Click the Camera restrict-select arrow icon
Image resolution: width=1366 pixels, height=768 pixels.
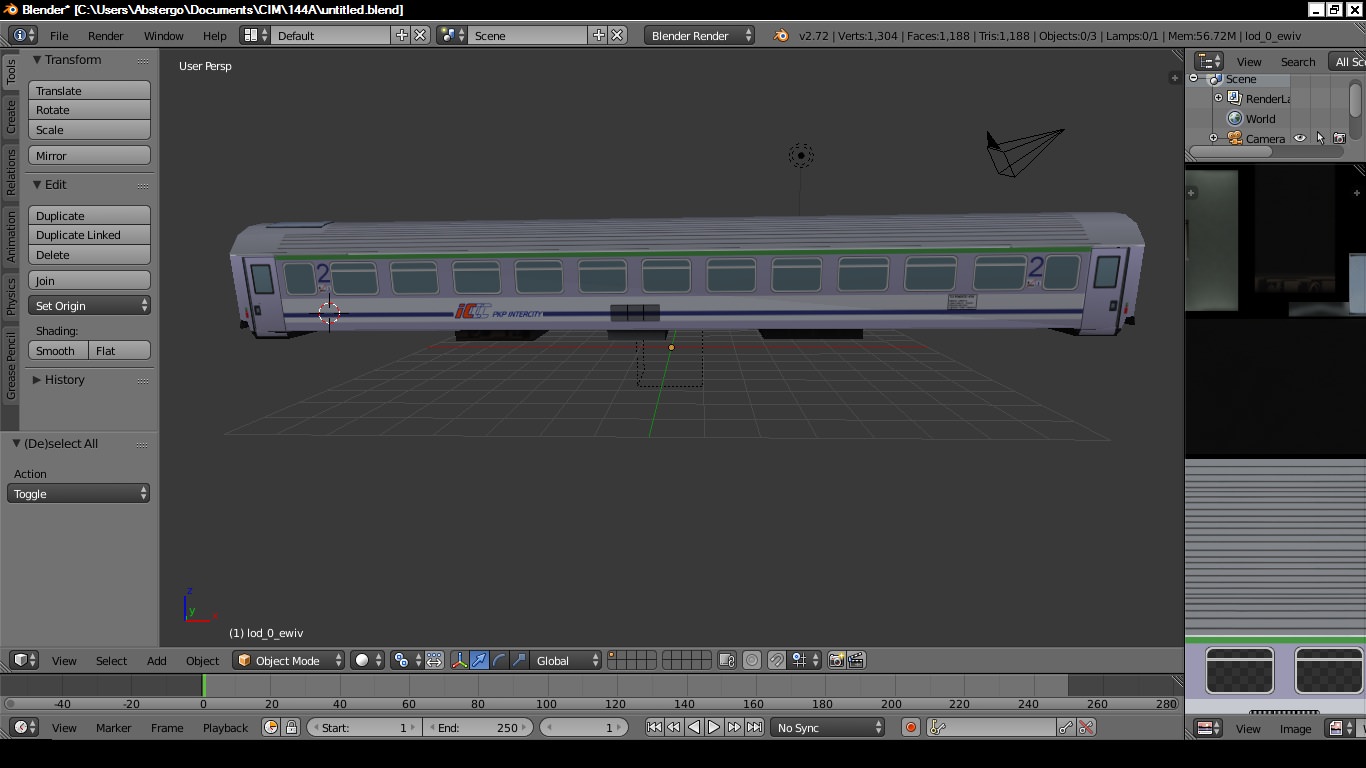point(1320,138)
